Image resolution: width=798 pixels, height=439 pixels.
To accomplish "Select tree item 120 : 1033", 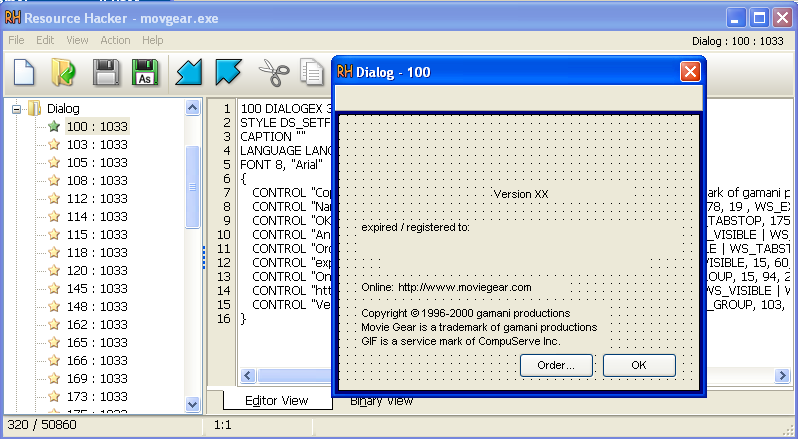I will tap(97, 271).
